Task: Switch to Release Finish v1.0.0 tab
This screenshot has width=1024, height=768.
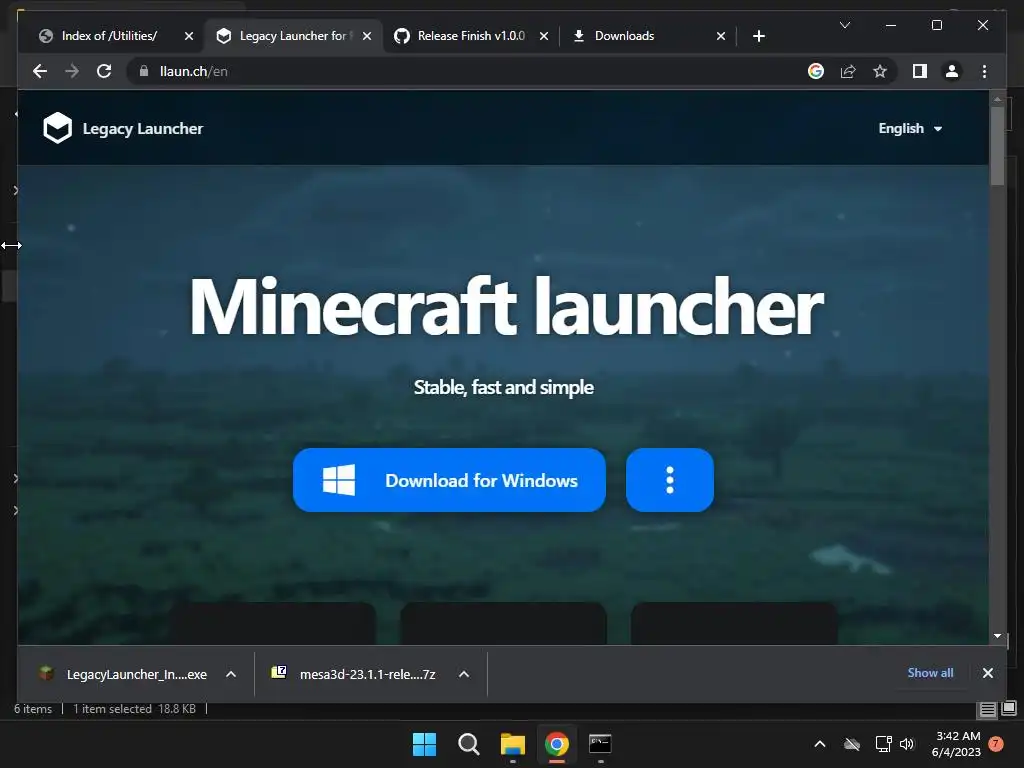Action: [x=471, y=36]
